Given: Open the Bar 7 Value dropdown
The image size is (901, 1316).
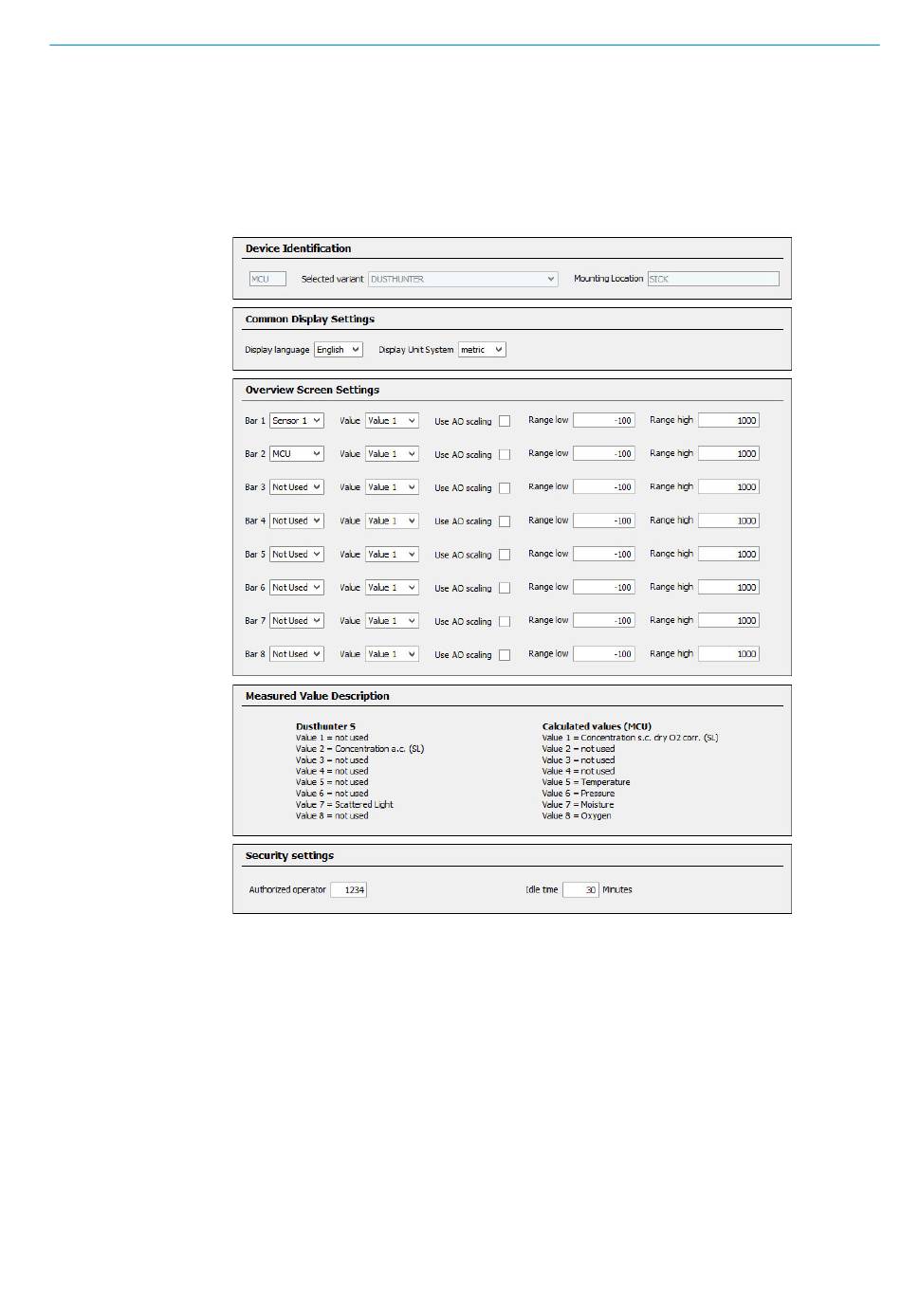Looking at the screenshot, I should (392, 621).
